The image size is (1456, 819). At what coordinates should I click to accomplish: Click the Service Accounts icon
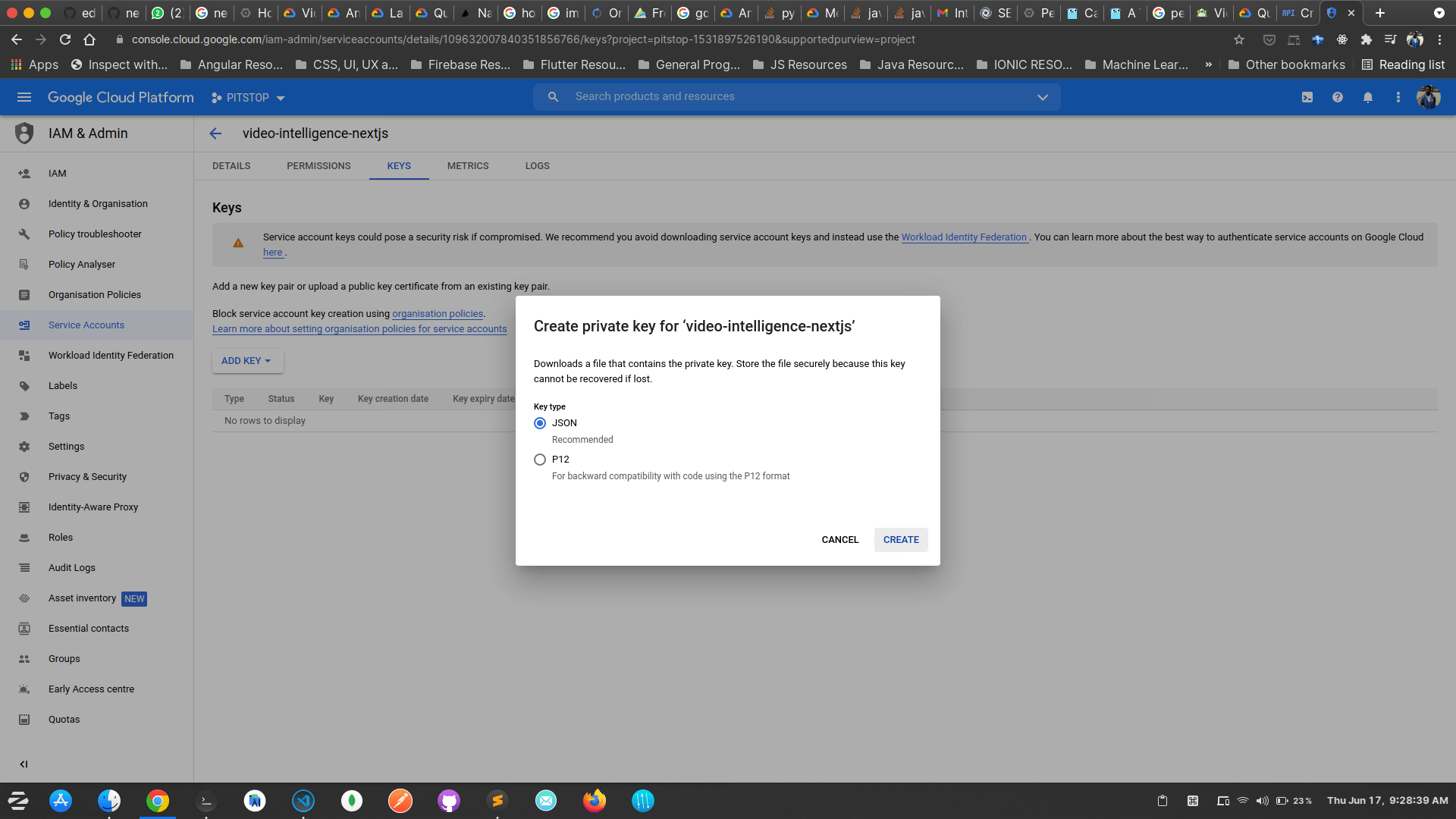click(x=24, y=325)
